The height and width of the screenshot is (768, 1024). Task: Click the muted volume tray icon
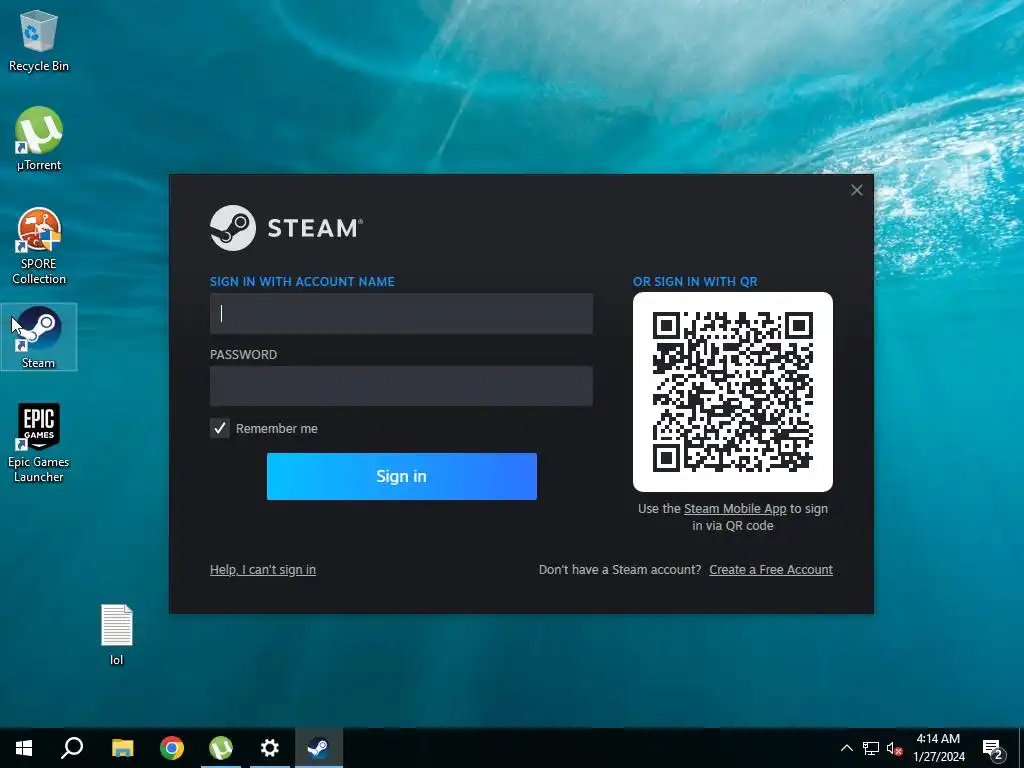pos(894,748)
